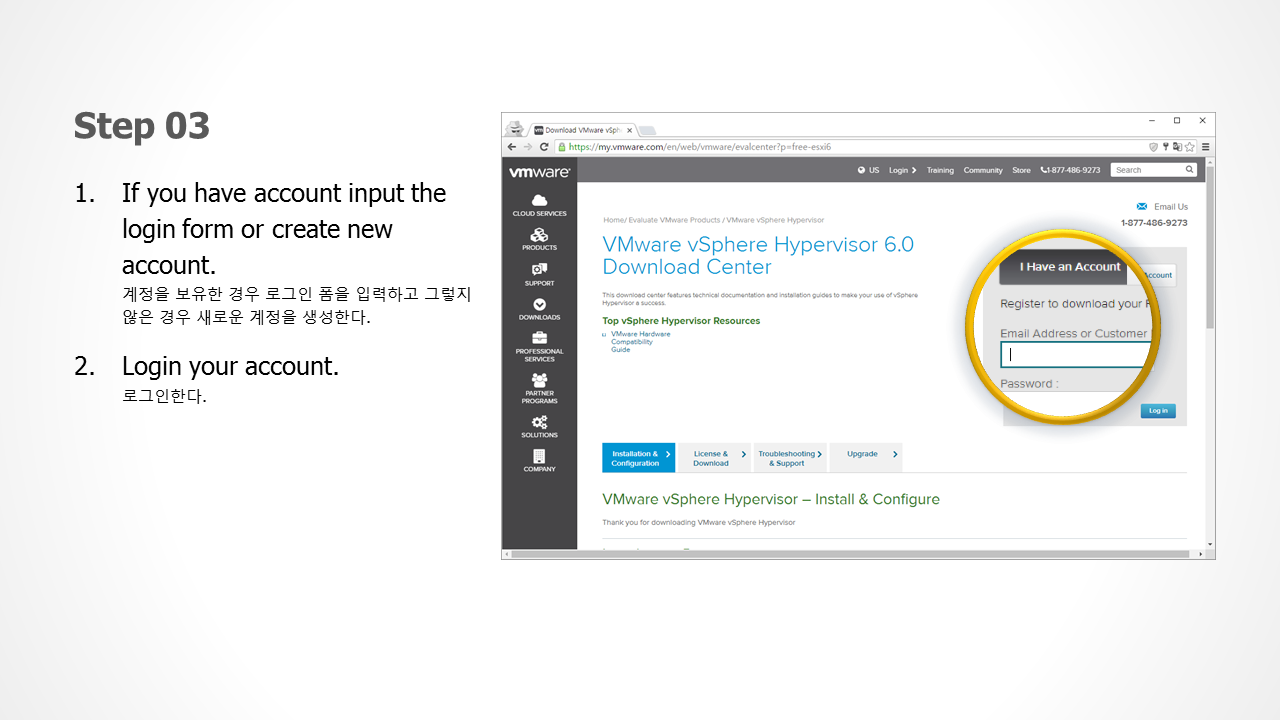1280x720 pixels.
Task: Select the Download VMware vSphere browser tab
Action: (582, 130)
